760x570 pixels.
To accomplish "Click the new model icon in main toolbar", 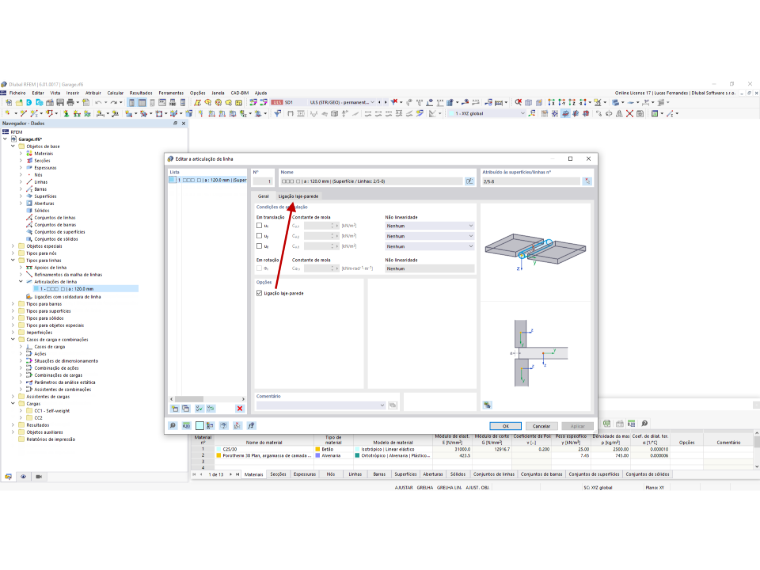I will (x=9, y=102).
